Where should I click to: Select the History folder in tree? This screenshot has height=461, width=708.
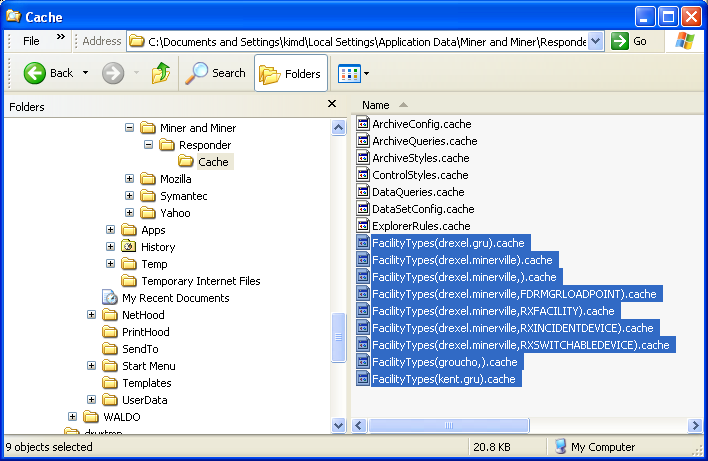point(158,247)
